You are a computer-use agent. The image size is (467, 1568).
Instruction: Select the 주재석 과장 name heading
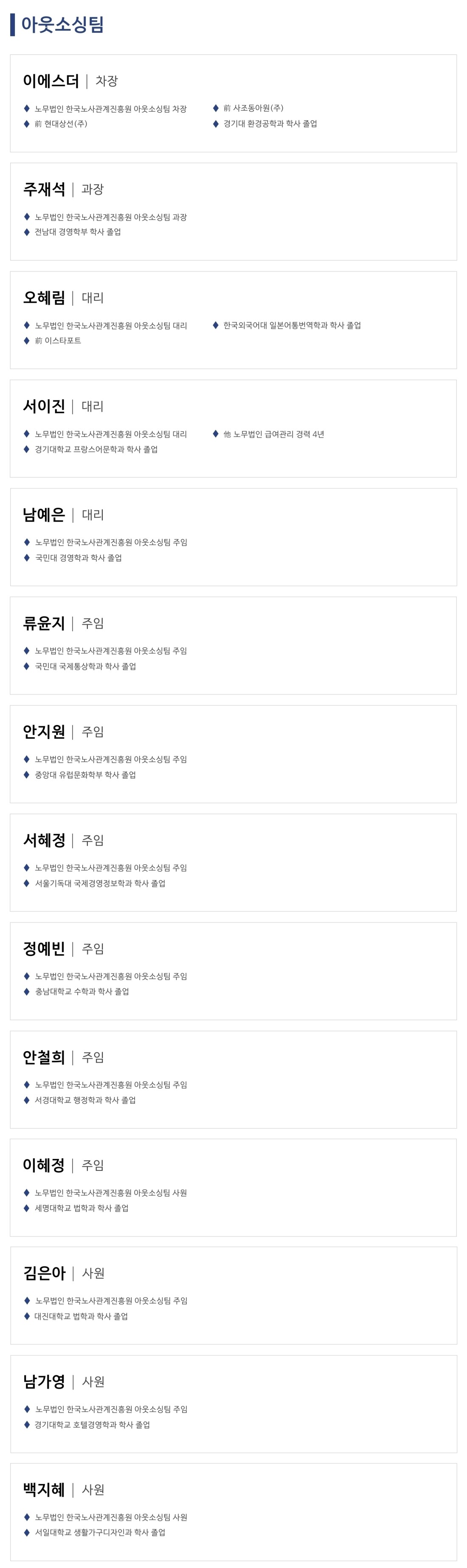(x=63, y=189)
